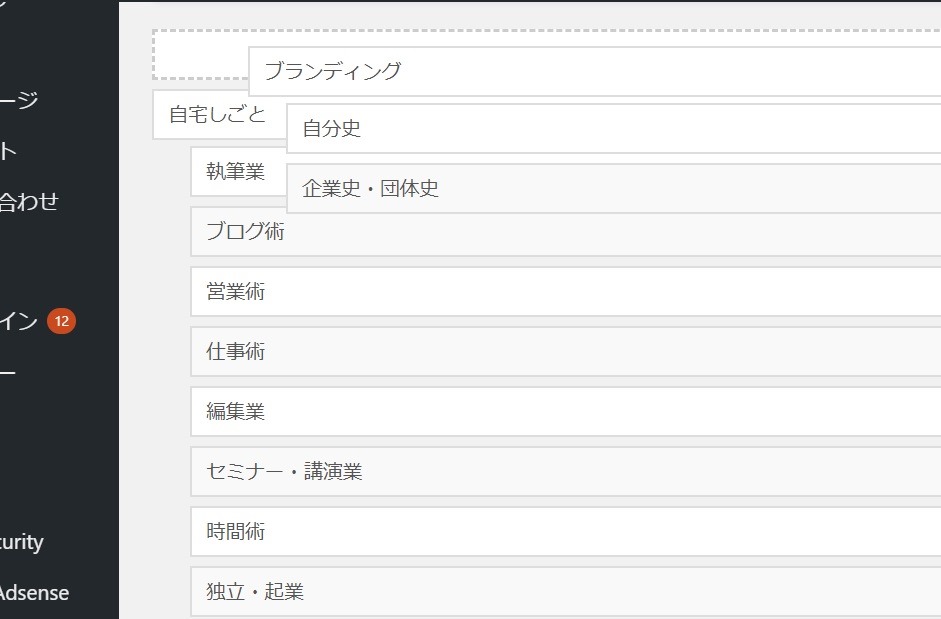
Task: Select the 編集業 subcategory row
Action: point(565,412)
